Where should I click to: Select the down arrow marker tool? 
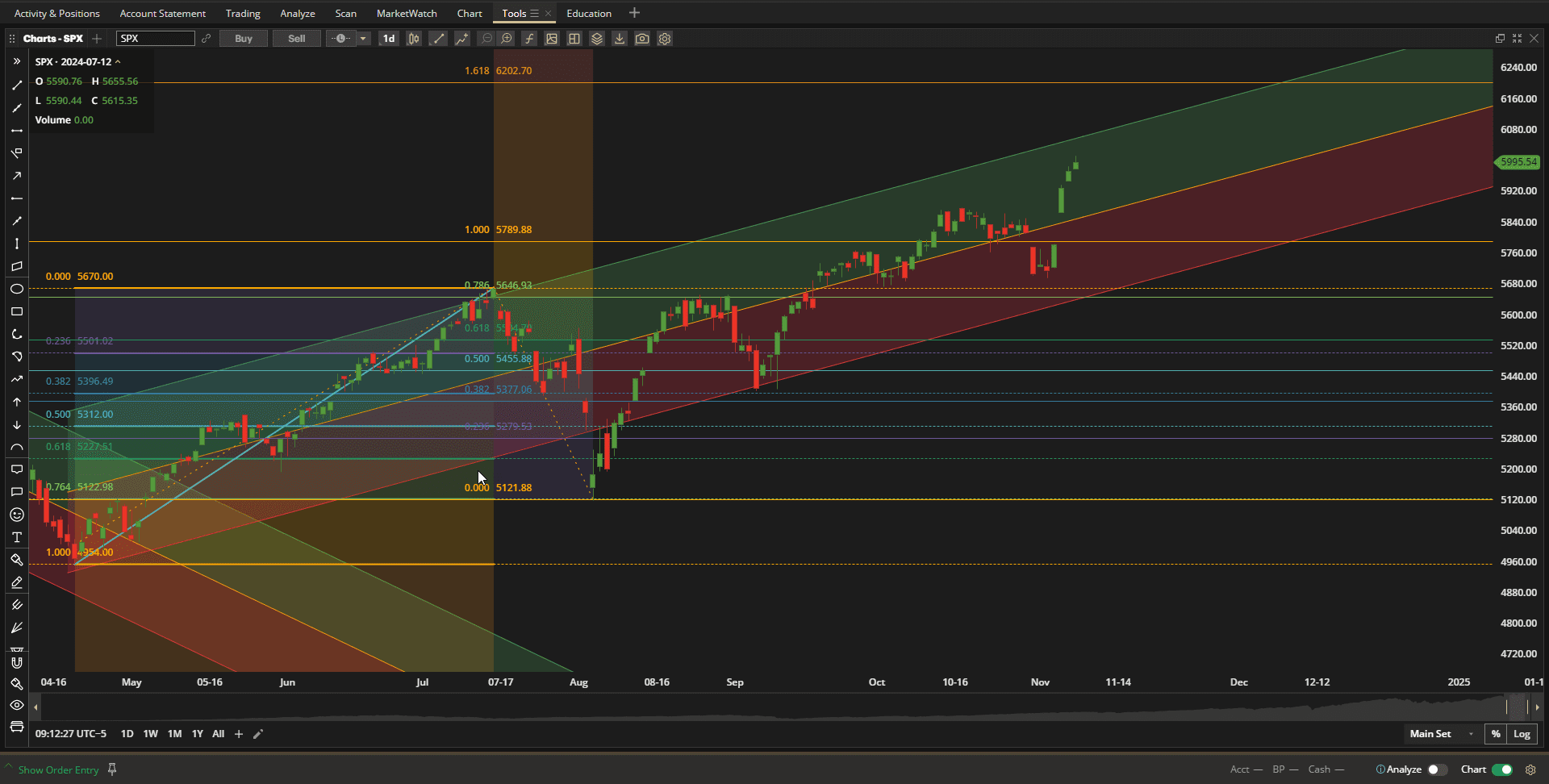point(16,423)
